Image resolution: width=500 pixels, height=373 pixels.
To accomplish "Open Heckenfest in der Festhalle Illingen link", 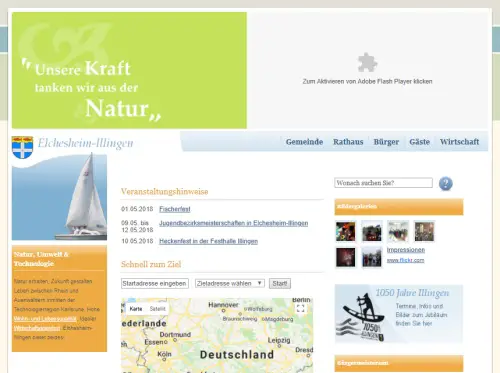I will (x=208, y=241).
